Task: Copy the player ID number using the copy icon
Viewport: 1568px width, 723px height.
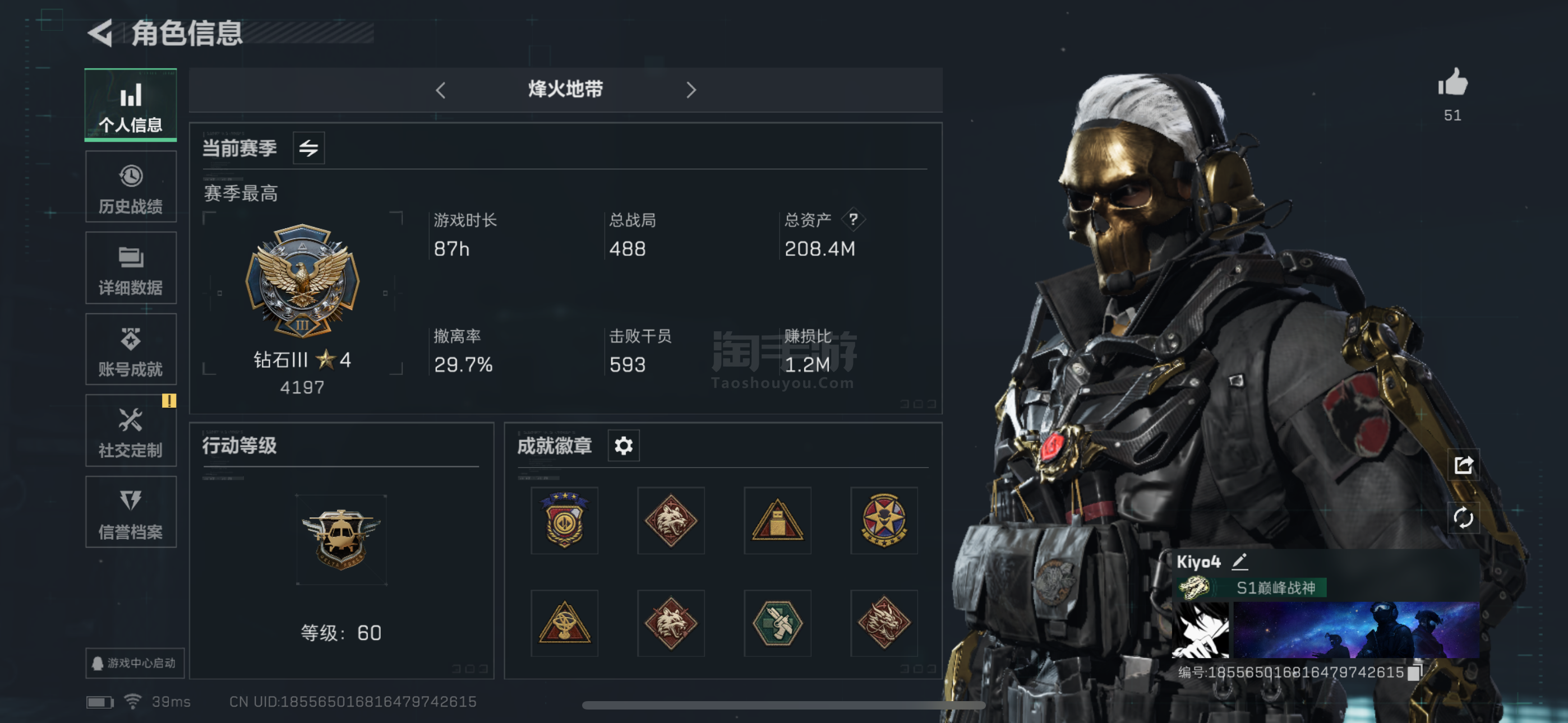Action: click(1414, 672)
